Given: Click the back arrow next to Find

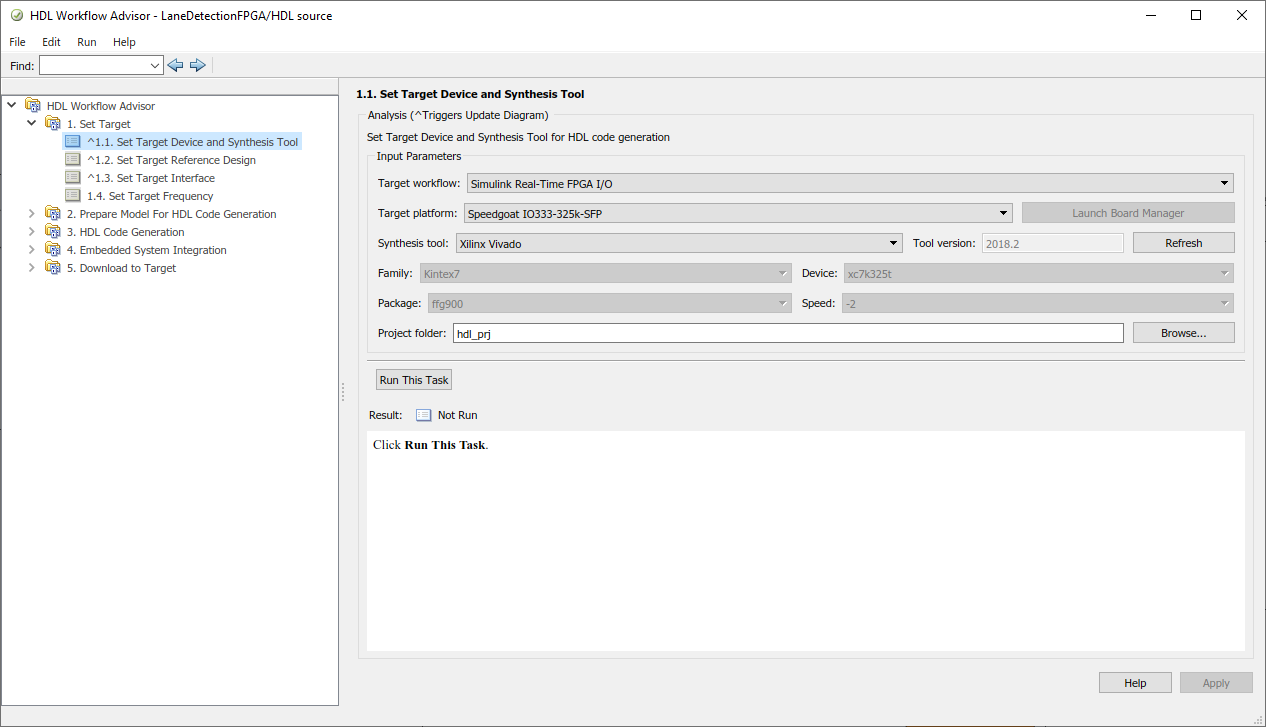Looking at the screenshot, I should [x=176, y=65].
